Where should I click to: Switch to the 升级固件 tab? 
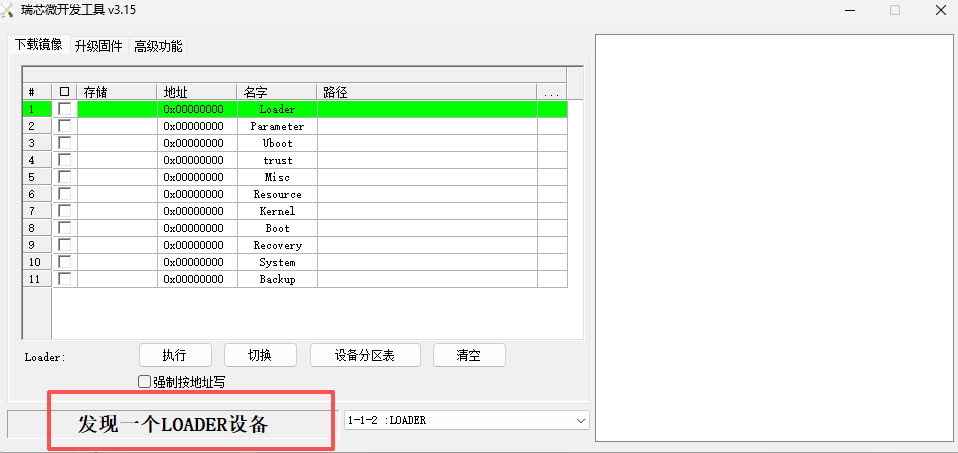point(98,46)
